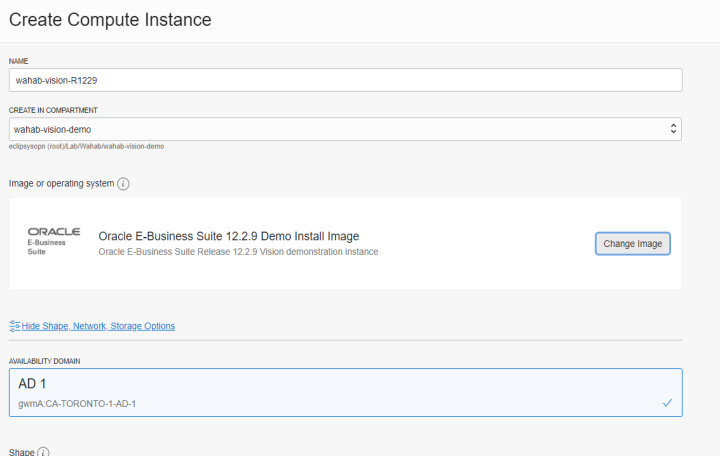This screenshot has height=456, width=720.
Task: Click the Vision demonstration instance description text
Action: (x=238, y=252)
